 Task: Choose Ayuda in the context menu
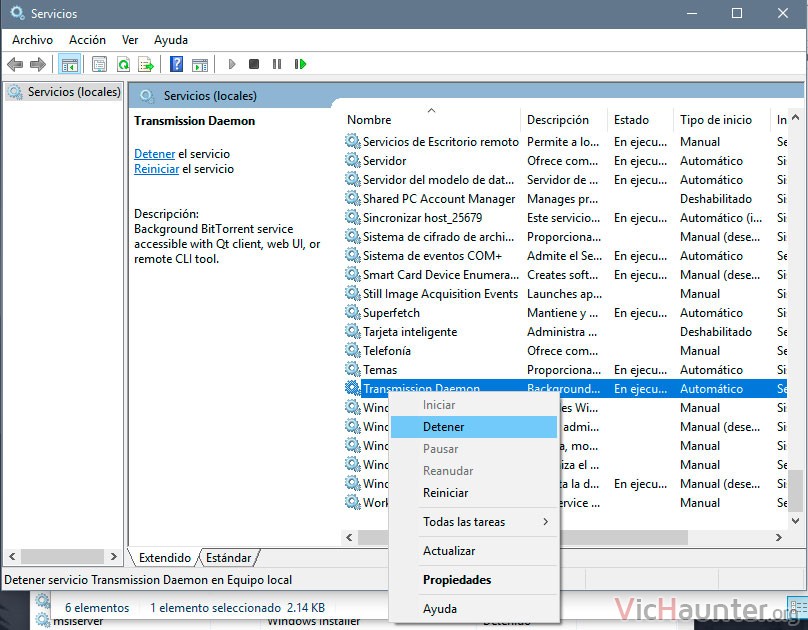click(474, 609)
